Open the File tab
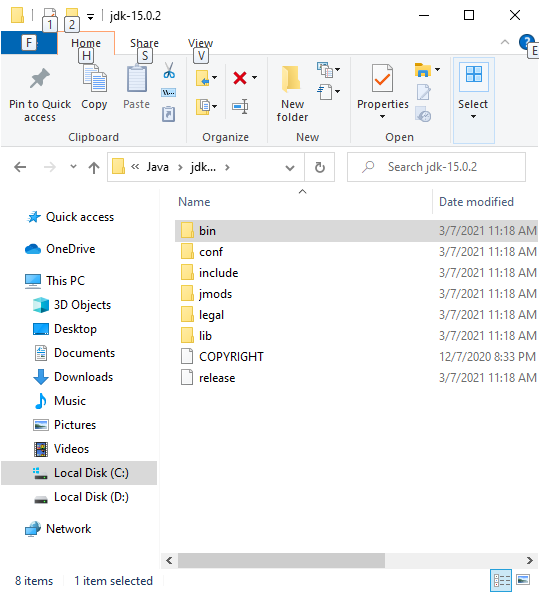Screen dimensions: 539x593 pyautogui.click(x=29, y=43)
